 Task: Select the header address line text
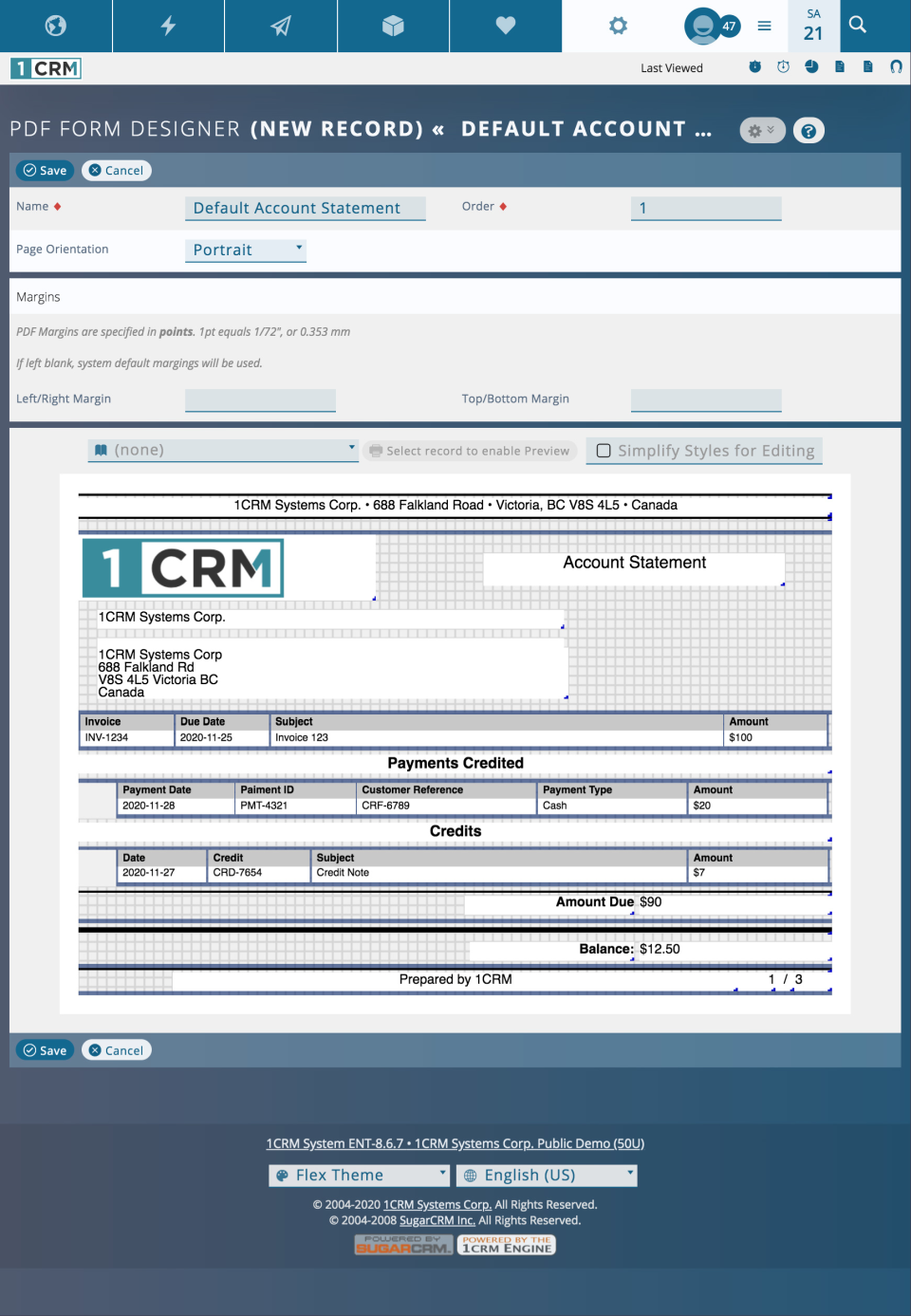pos(455,506)
